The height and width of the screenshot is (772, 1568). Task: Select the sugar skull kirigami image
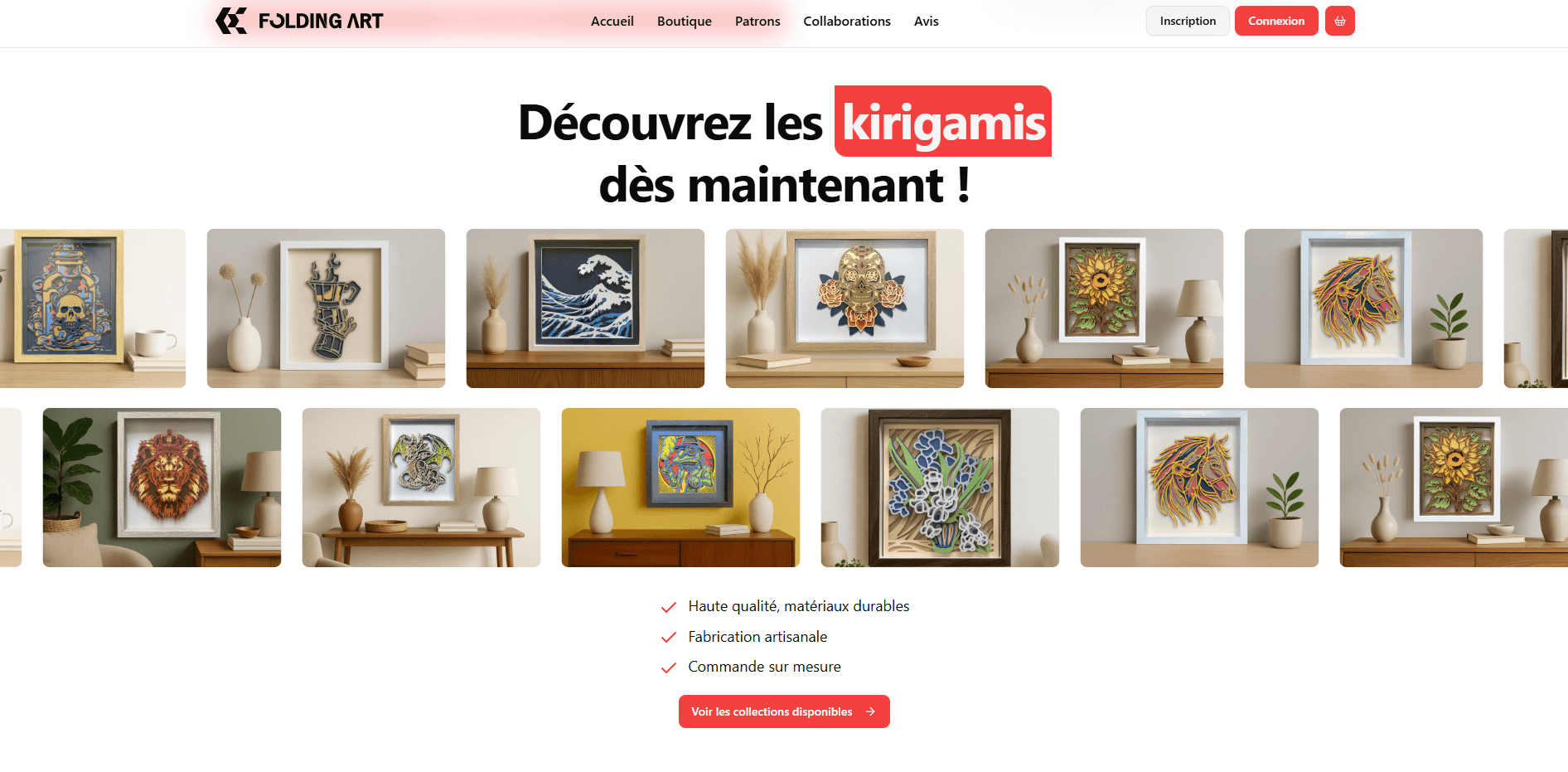coord(844,308)
